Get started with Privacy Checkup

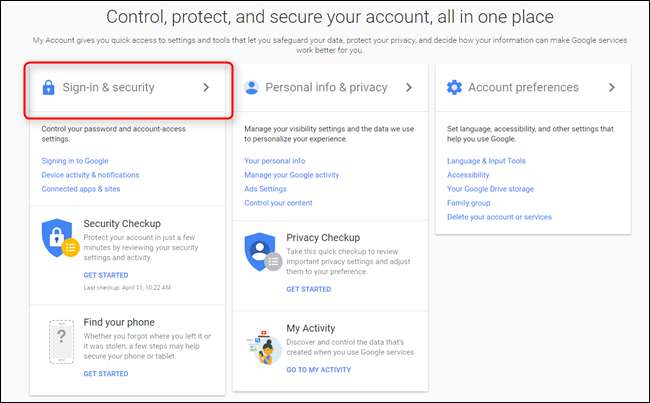(308, 289)
